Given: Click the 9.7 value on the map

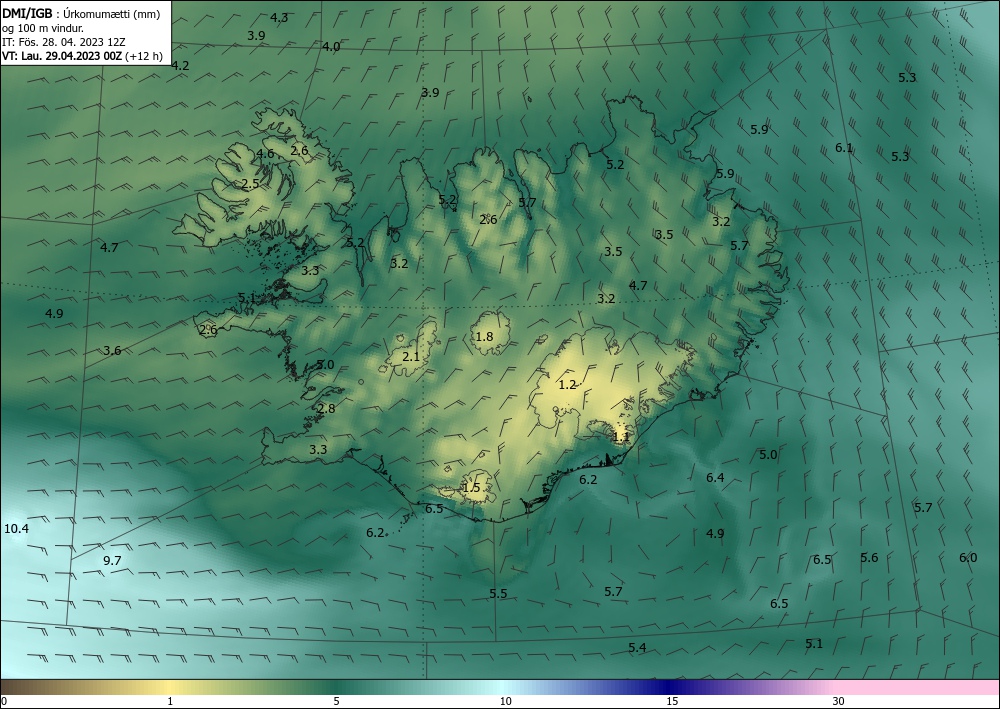Looking at the screenshot, I should [112, 561].
